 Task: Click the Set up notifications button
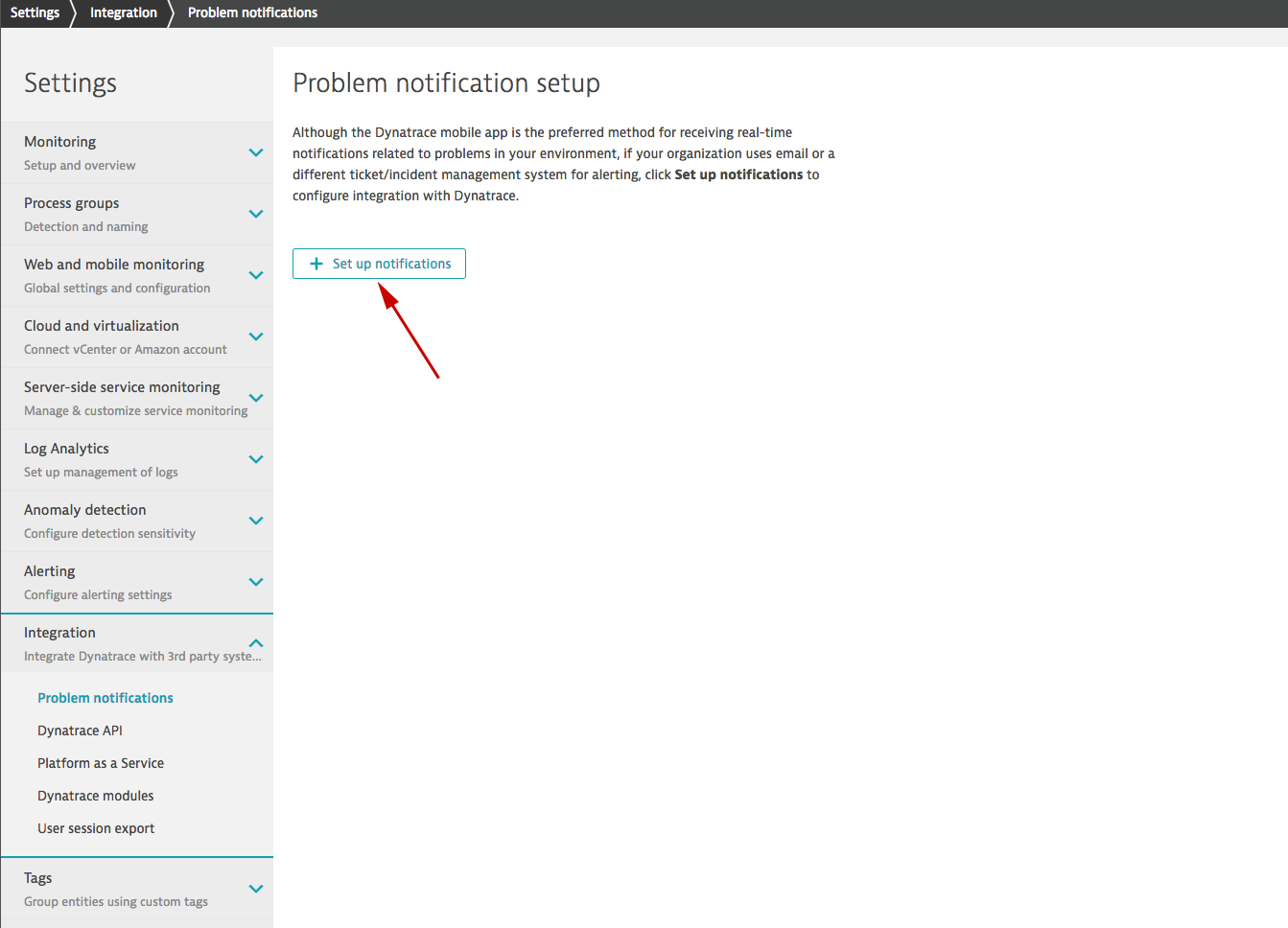(379, 264)
